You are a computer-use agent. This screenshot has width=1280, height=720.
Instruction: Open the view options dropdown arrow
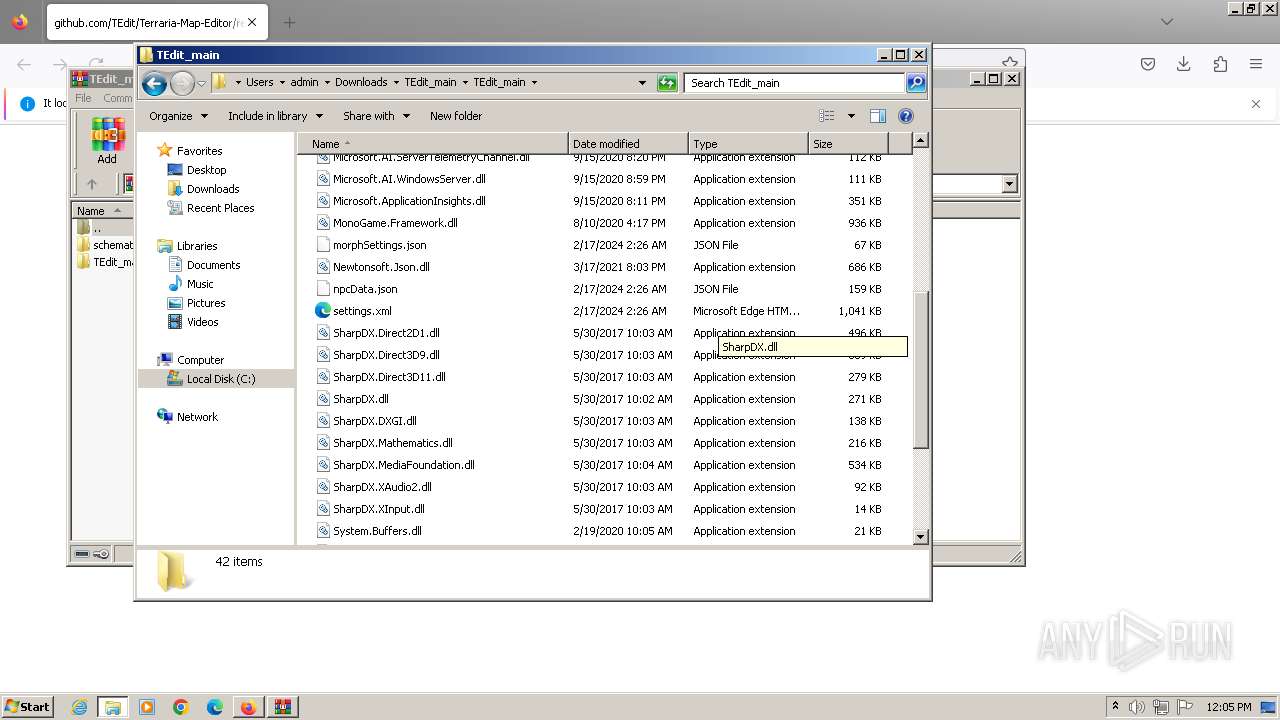(x=851, y=116)
